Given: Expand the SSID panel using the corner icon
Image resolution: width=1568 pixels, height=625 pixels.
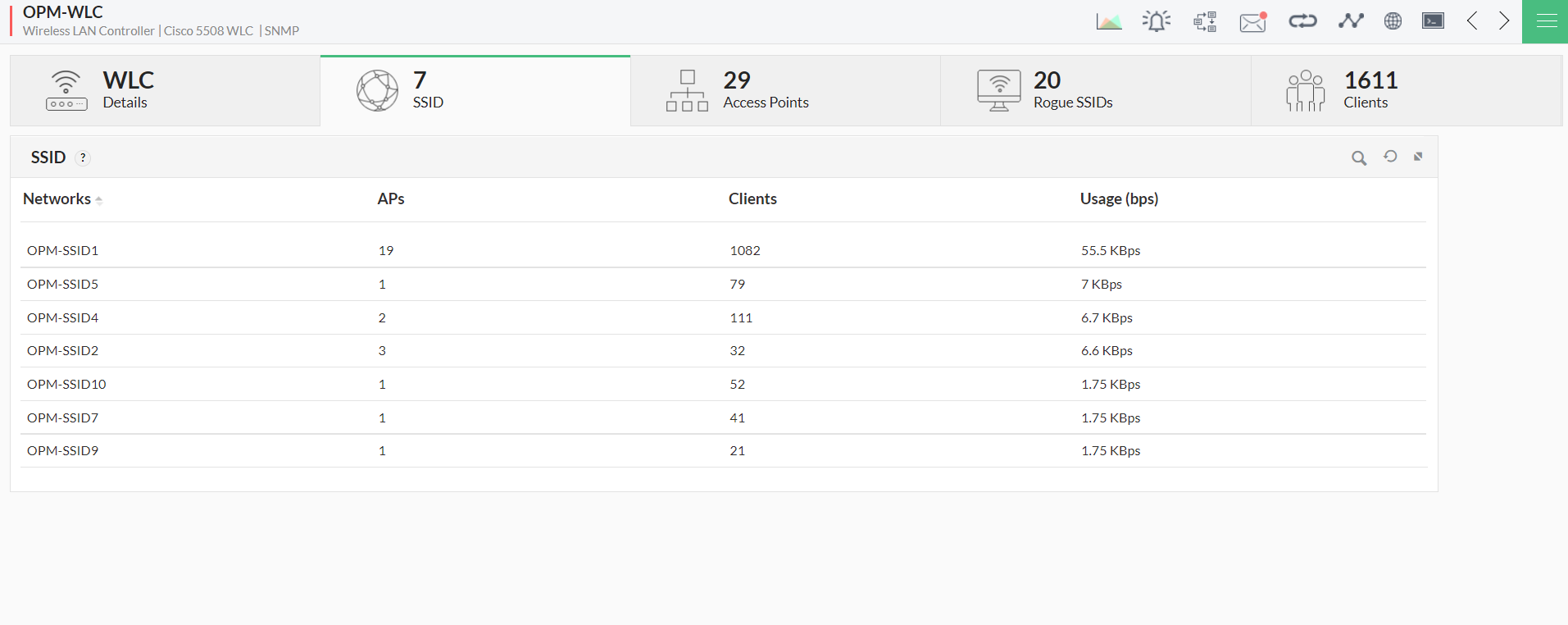Looking at the screenshot, I should tap(1418, 157).
